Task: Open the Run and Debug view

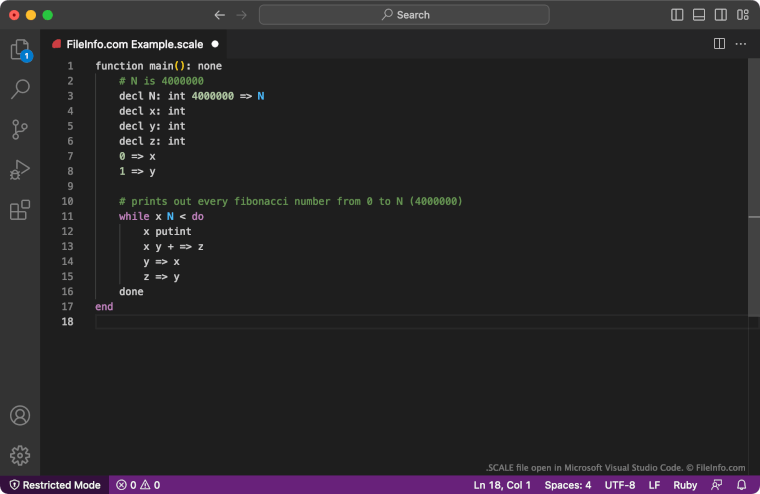Action: [19, 170]
